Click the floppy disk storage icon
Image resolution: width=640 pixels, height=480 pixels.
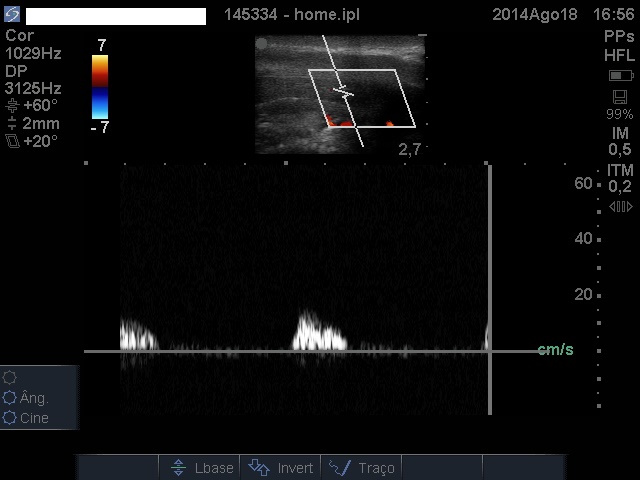point(620,97)
